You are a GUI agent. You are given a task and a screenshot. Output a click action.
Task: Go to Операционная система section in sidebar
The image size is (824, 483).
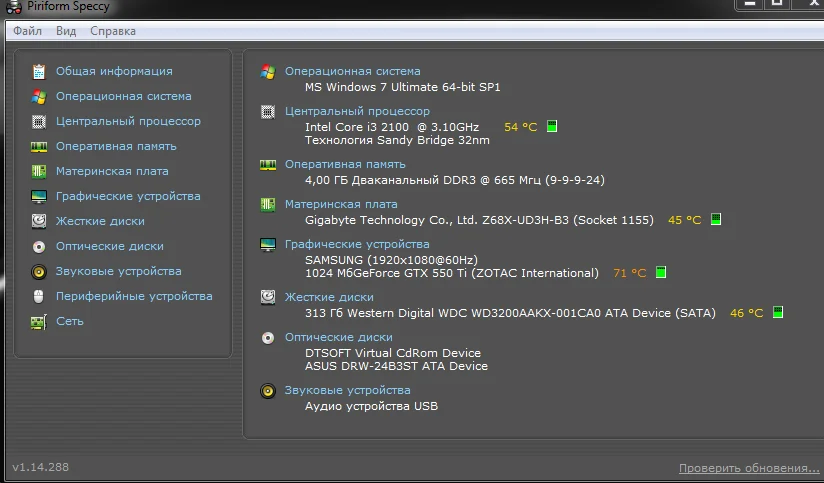pyautogui.click(x=123, y=97)
